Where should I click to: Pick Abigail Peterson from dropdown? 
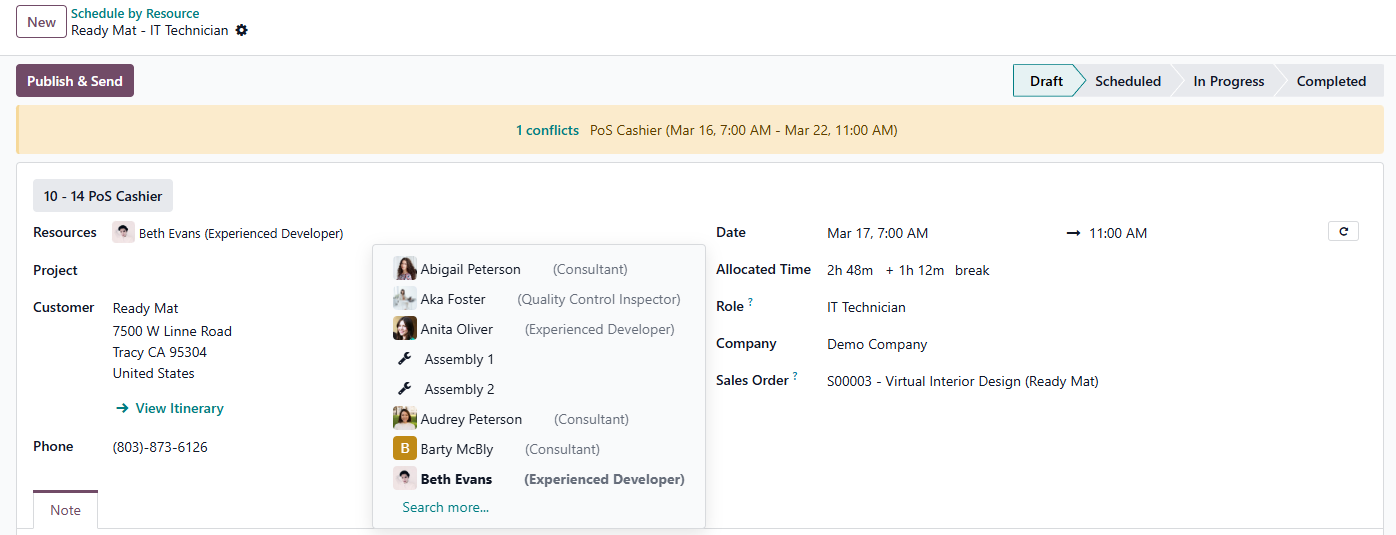470,269
